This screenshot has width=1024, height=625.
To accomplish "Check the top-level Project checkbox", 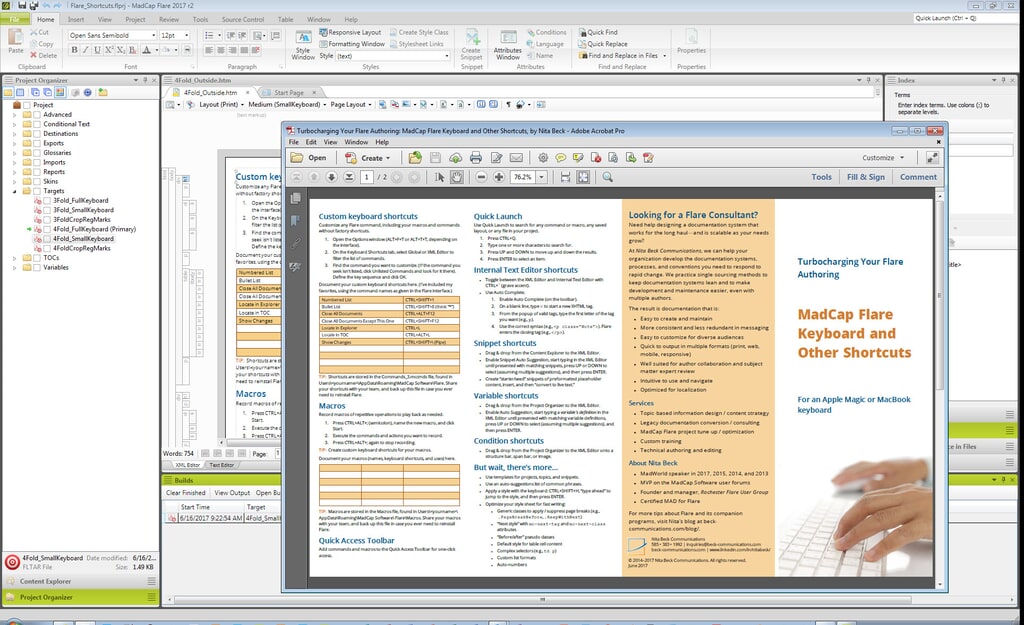I will tap(27, 105).
